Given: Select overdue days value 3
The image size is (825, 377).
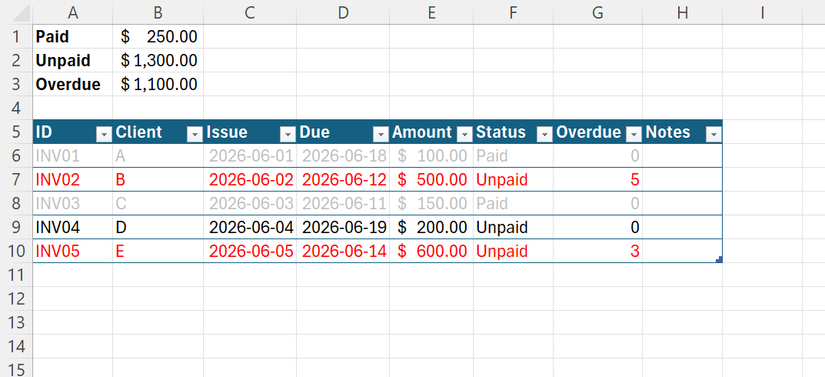Looking at the screenshot, I should pos(598,251).
